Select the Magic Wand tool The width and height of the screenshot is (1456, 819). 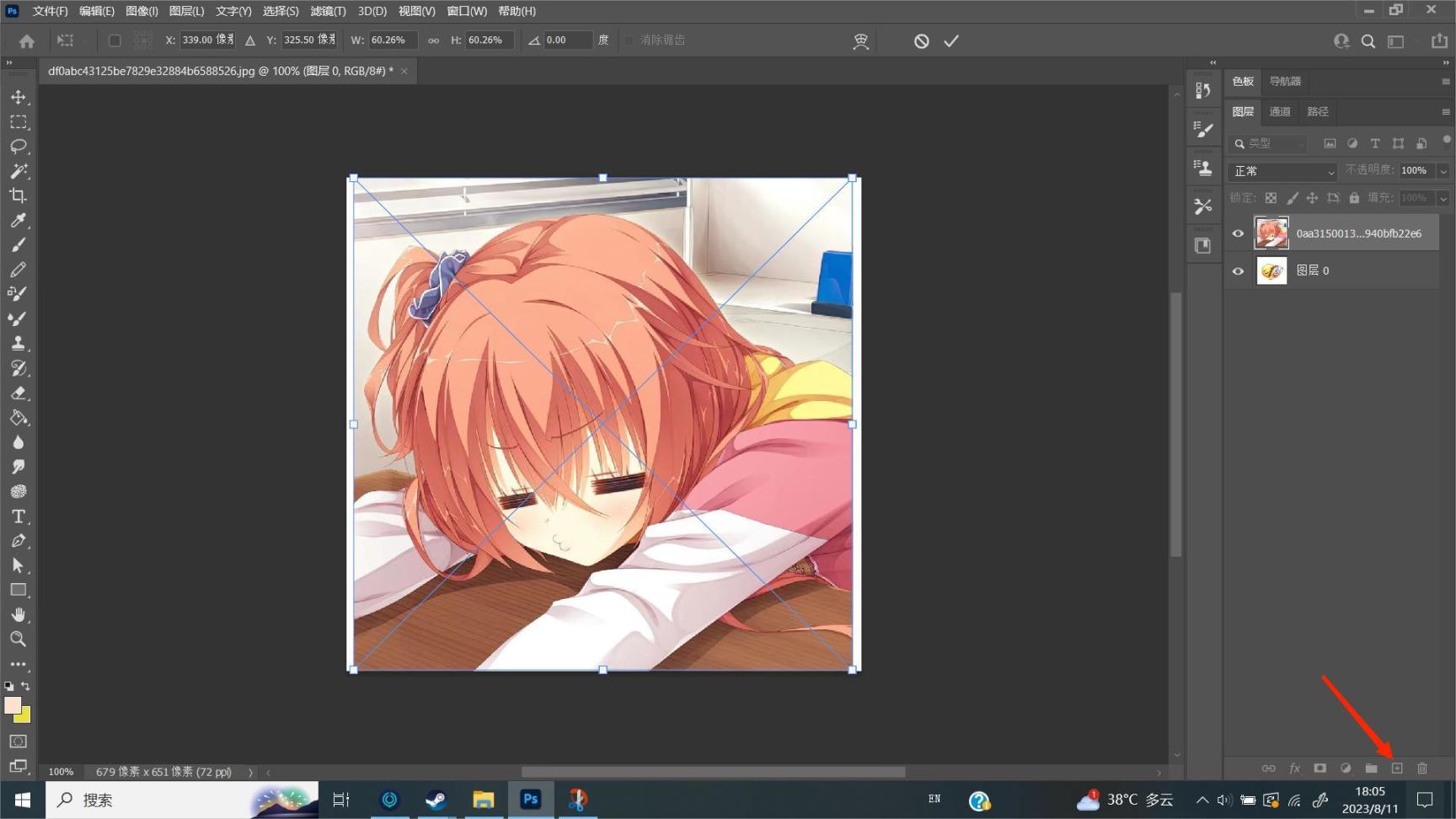coord(19,171)
